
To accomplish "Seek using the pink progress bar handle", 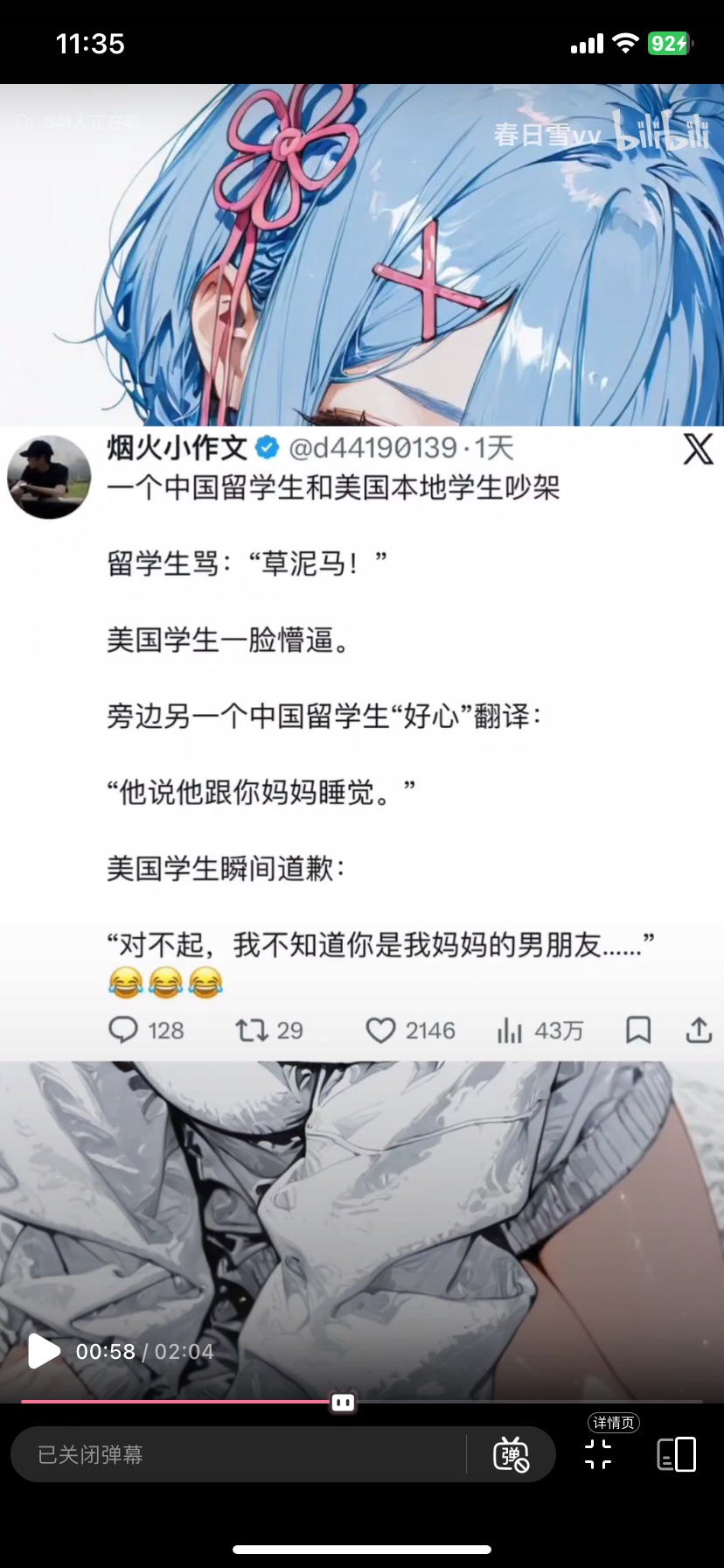I will 343,1403.
